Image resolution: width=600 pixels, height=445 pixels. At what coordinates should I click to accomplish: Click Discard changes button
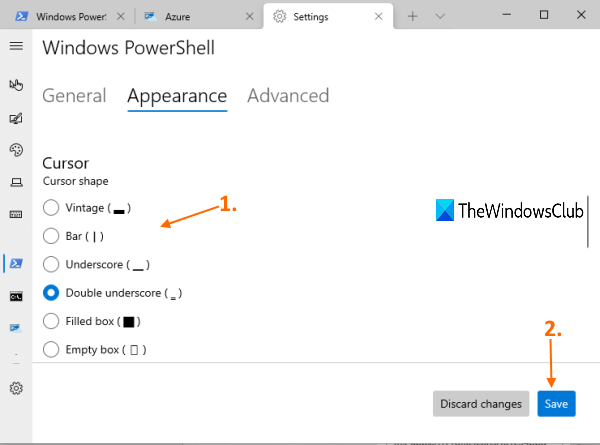coord(481,404)
